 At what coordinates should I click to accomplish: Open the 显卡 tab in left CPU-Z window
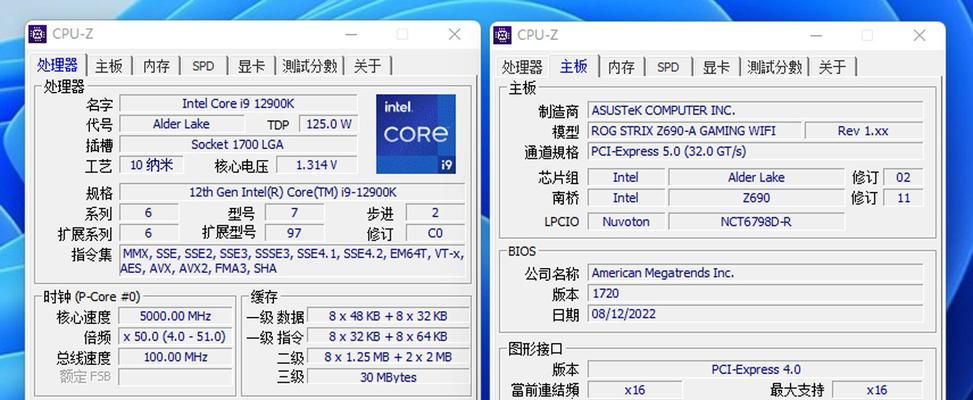pyautogui.click(x=251, y=66)
